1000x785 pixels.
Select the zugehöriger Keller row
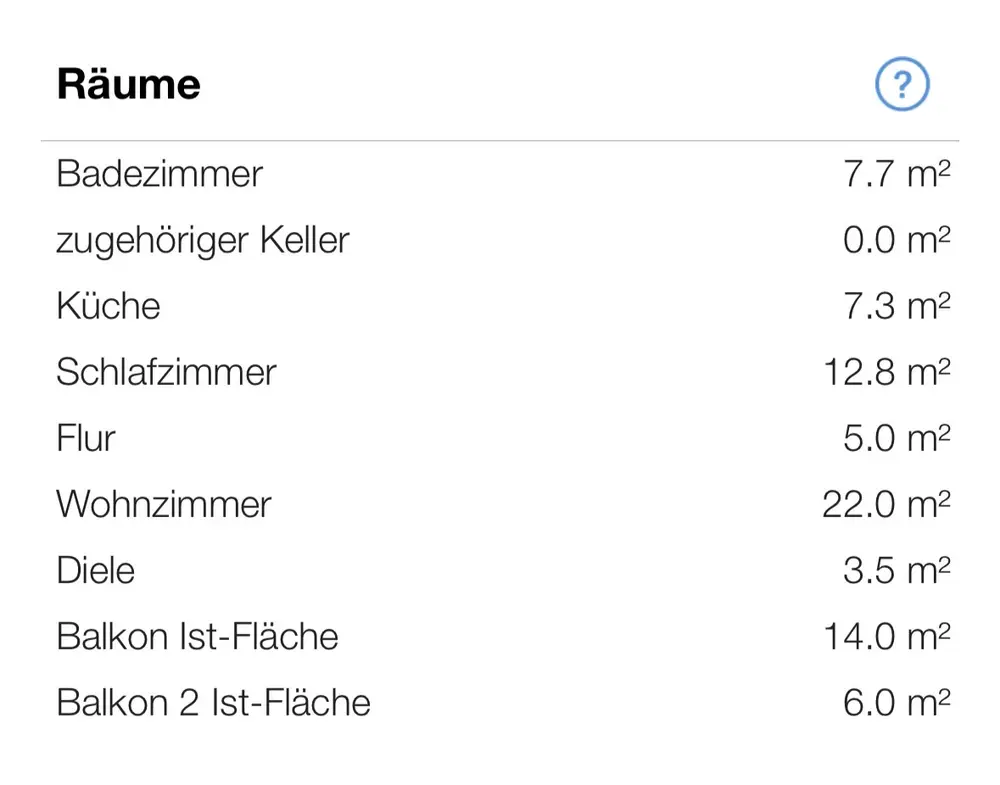[x=500, y=240]
